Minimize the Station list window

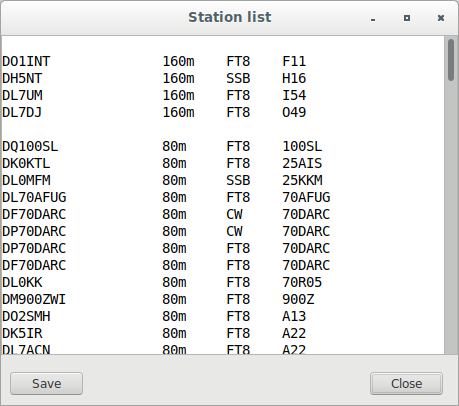tap(373, 18)
